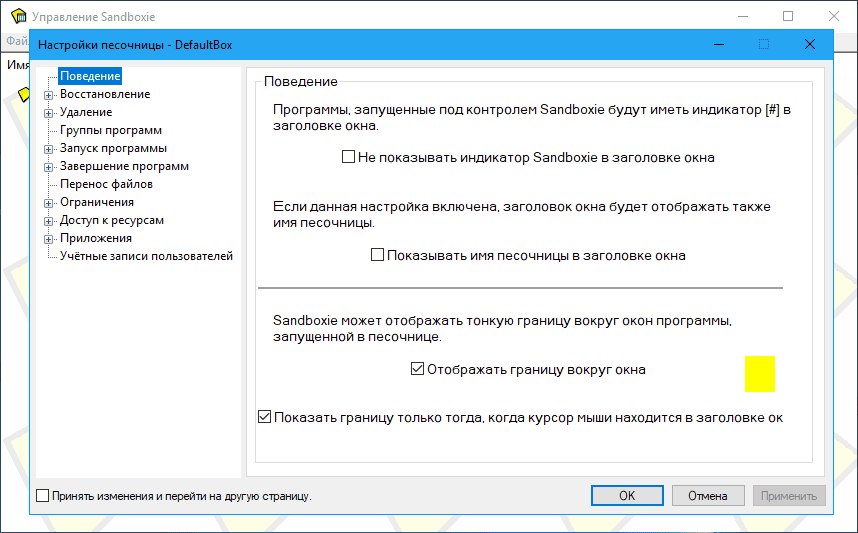This screenshot has height=533, width=858.
Task: Click the Sandboxie app icon in title bar
Action: pos(19,16)
